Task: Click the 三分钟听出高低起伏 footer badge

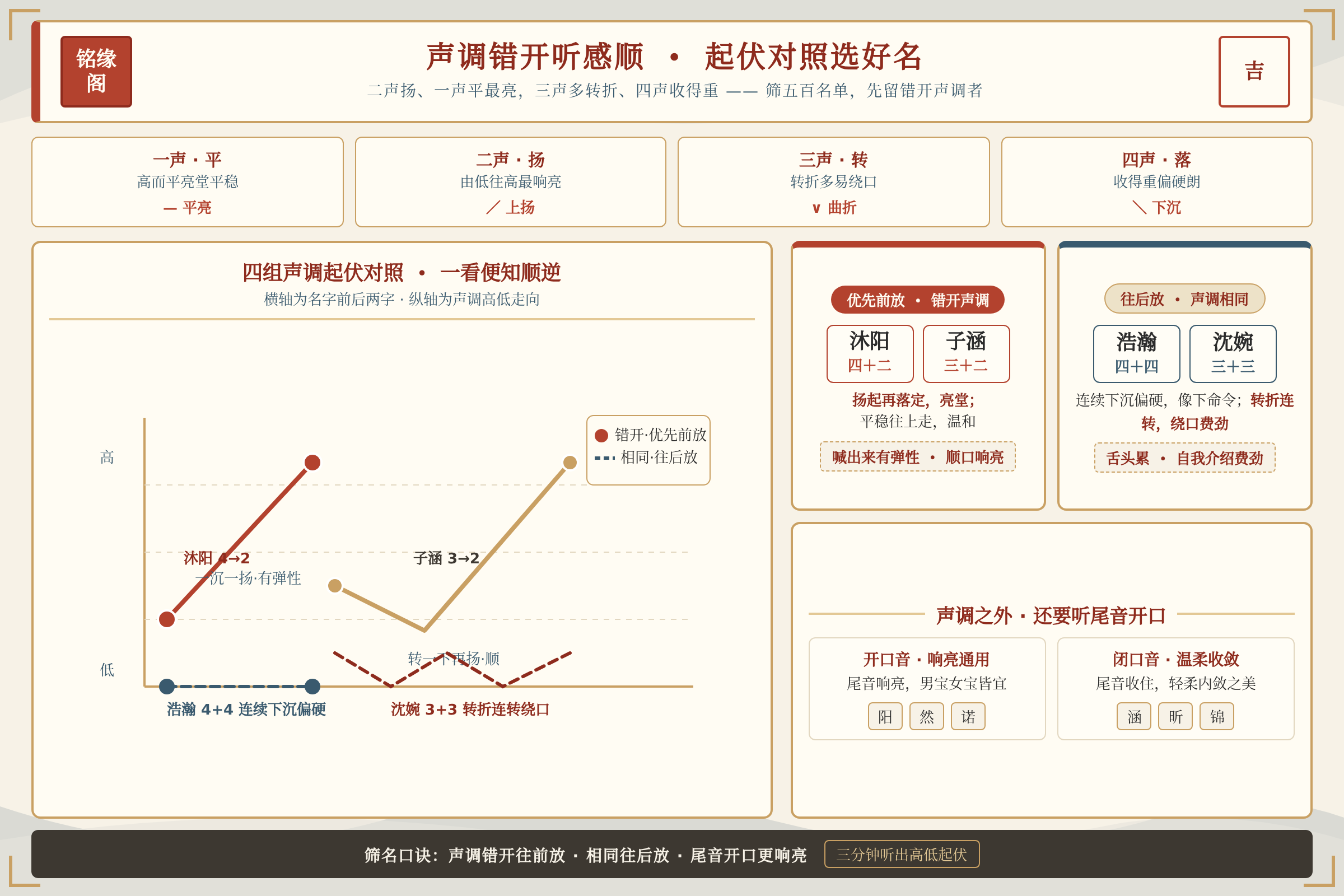Action: [902, 853]
